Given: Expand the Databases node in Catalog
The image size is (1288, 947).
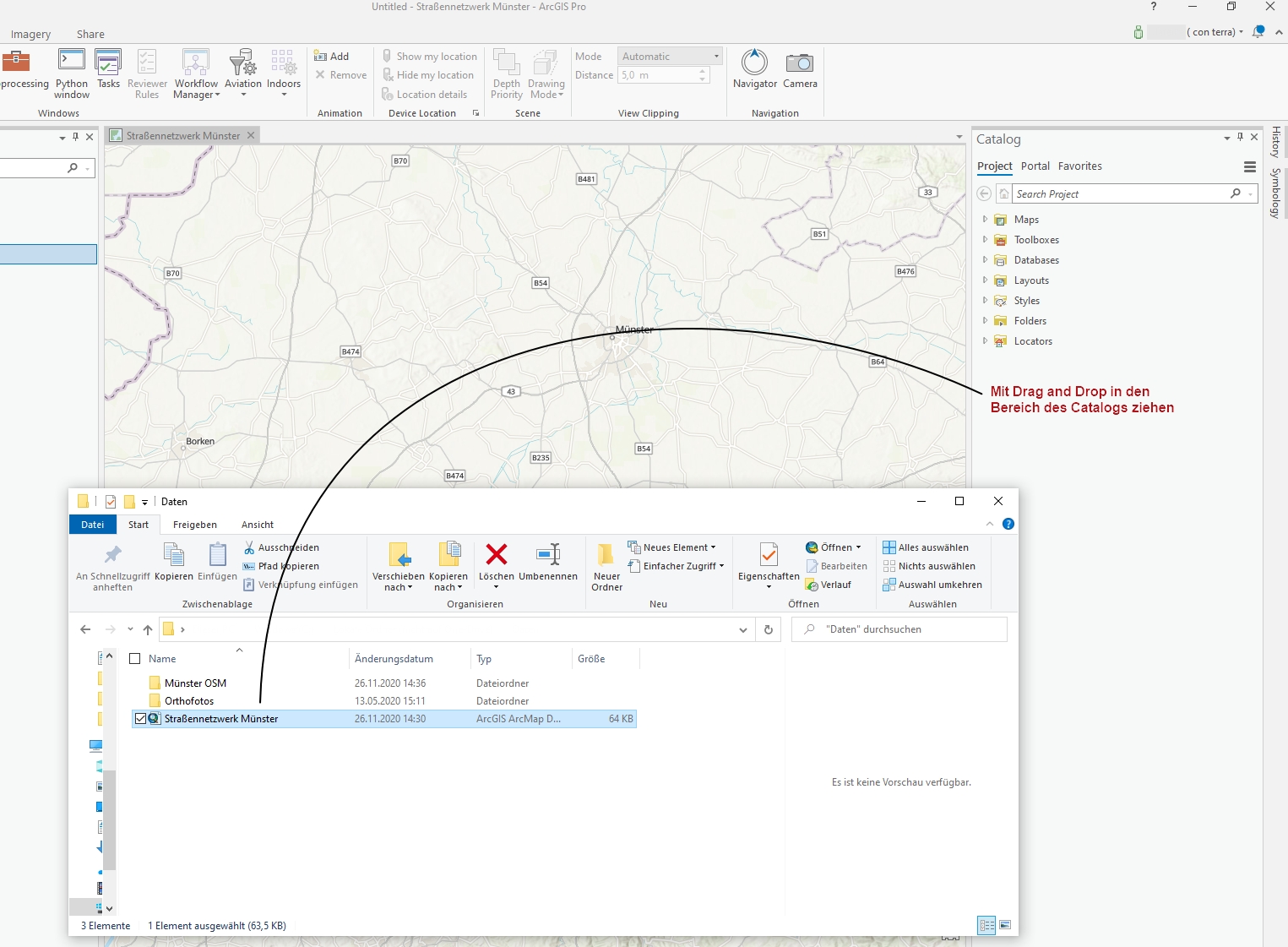Looking at the screenshot, I should point(985,259).
